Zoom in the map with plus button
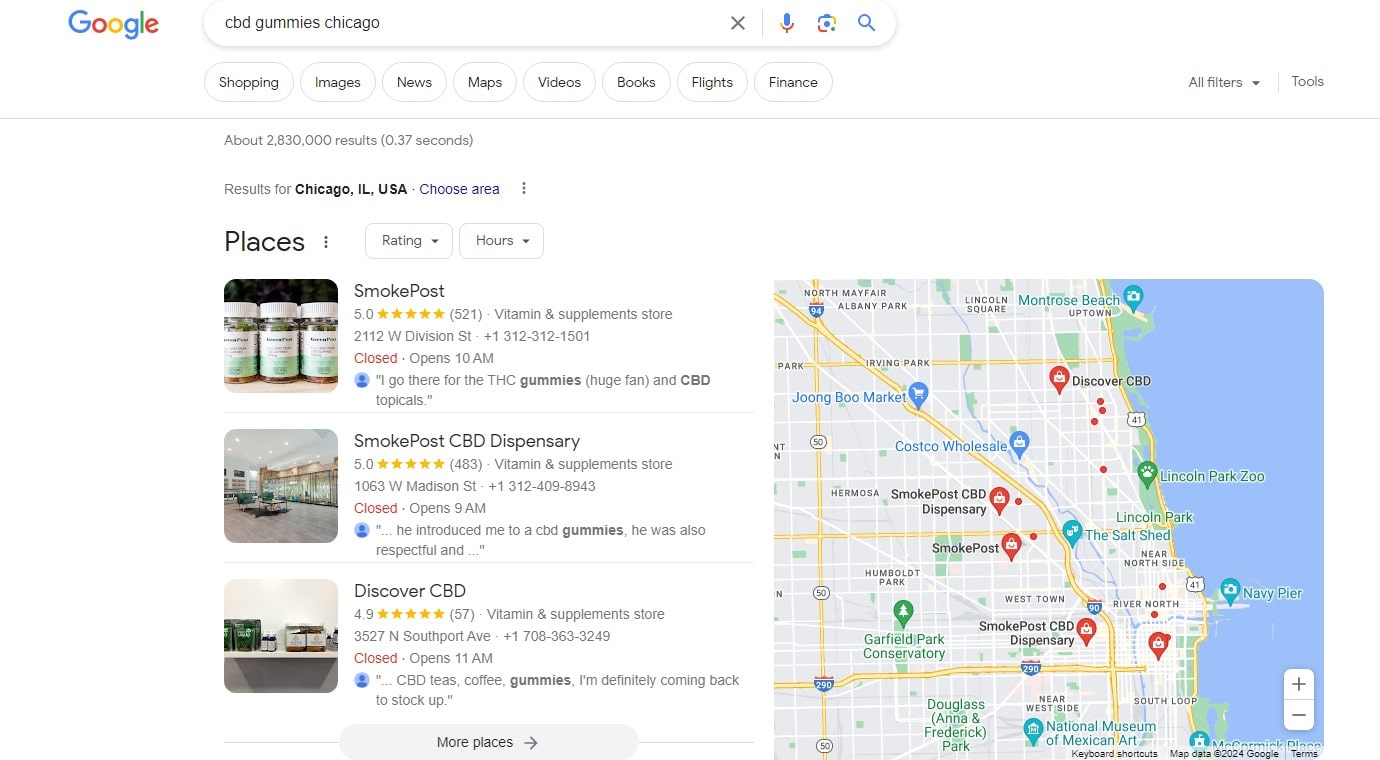1380x760 pixels. click(1298, 685)
